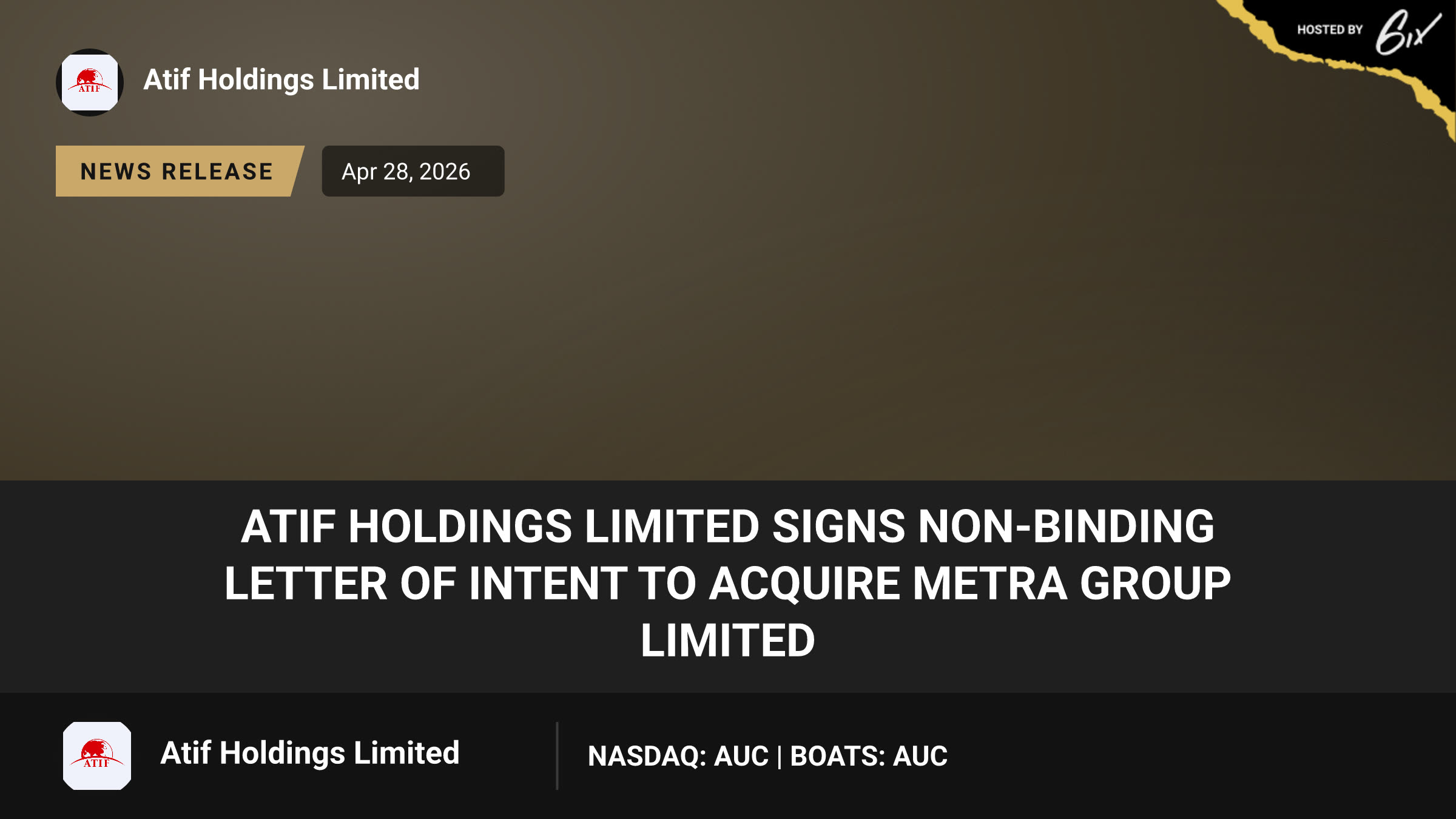Click the NASDAQ: AUC ticker

click(678, 756)
